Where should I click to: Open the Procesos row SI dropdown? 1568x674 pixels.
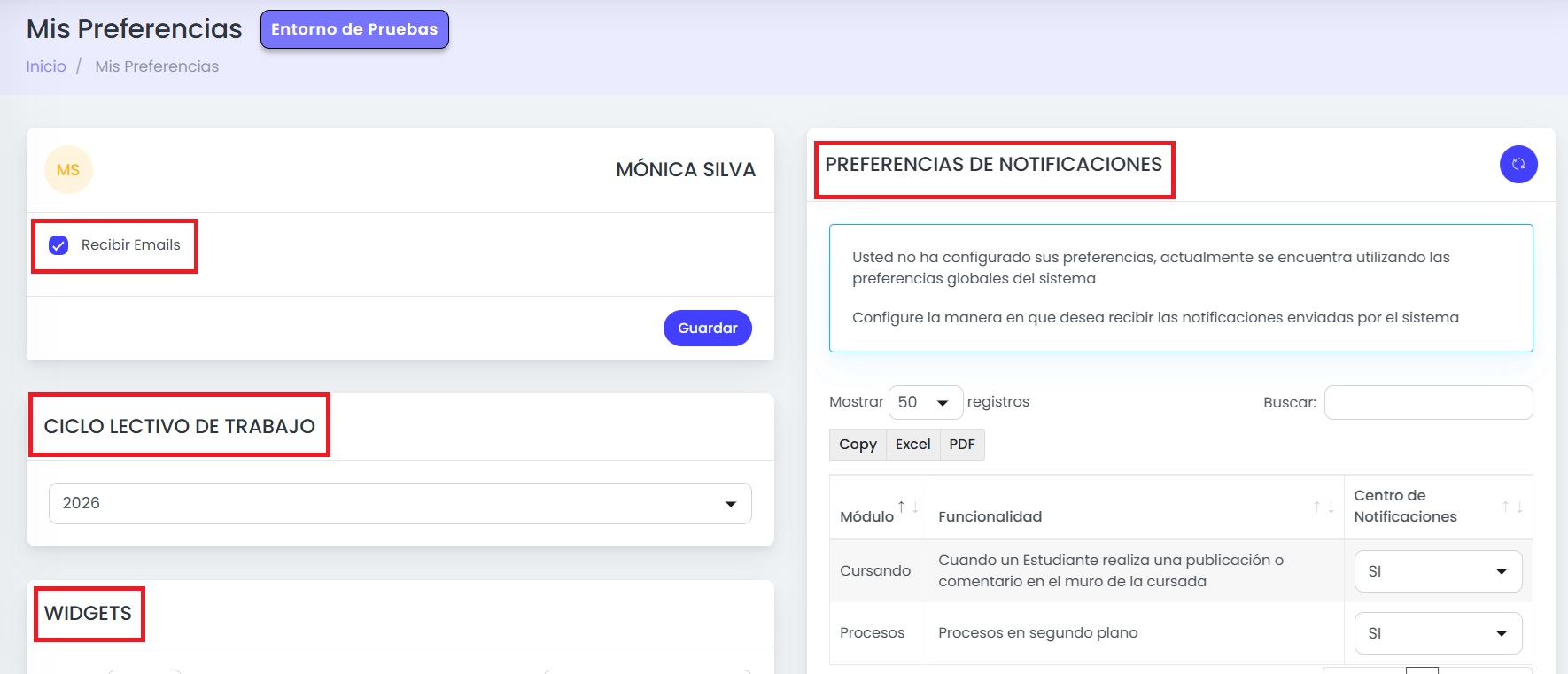[x=1438, y=633]
